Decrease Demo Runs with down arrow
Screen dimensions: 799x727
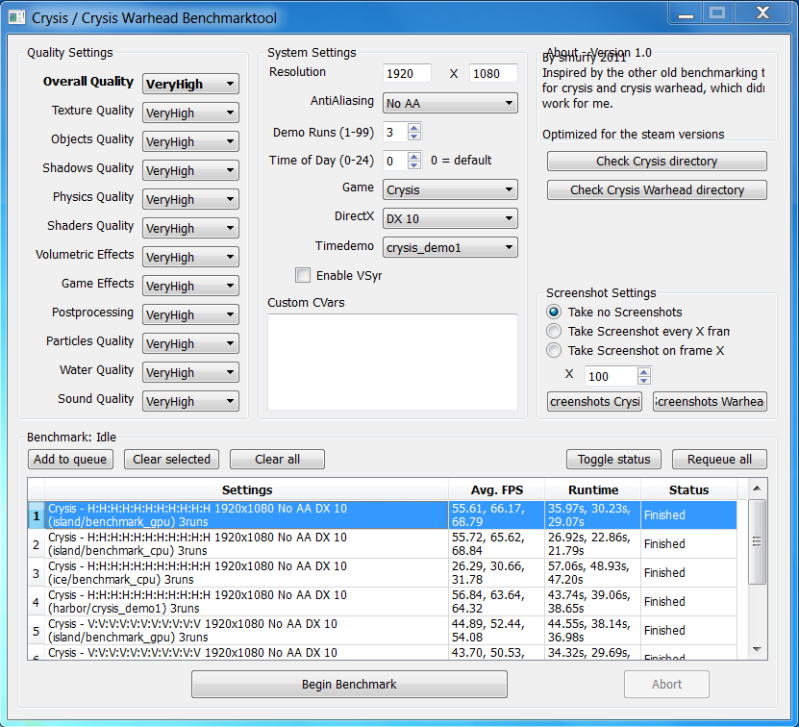click(x=414, y=137)
